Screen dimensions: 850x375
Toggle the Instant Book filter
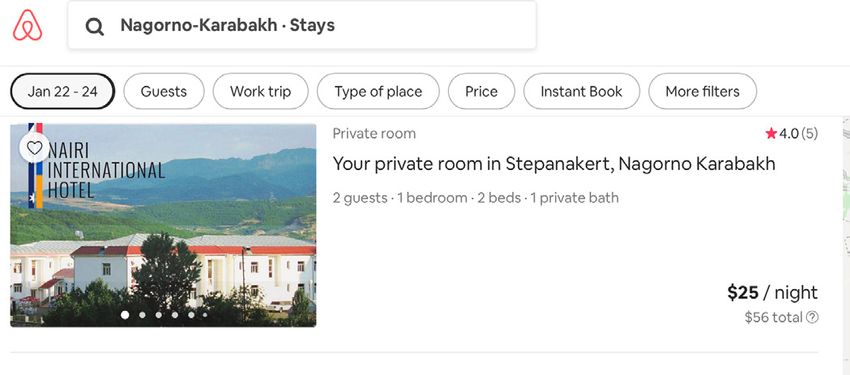pos(582,92)
